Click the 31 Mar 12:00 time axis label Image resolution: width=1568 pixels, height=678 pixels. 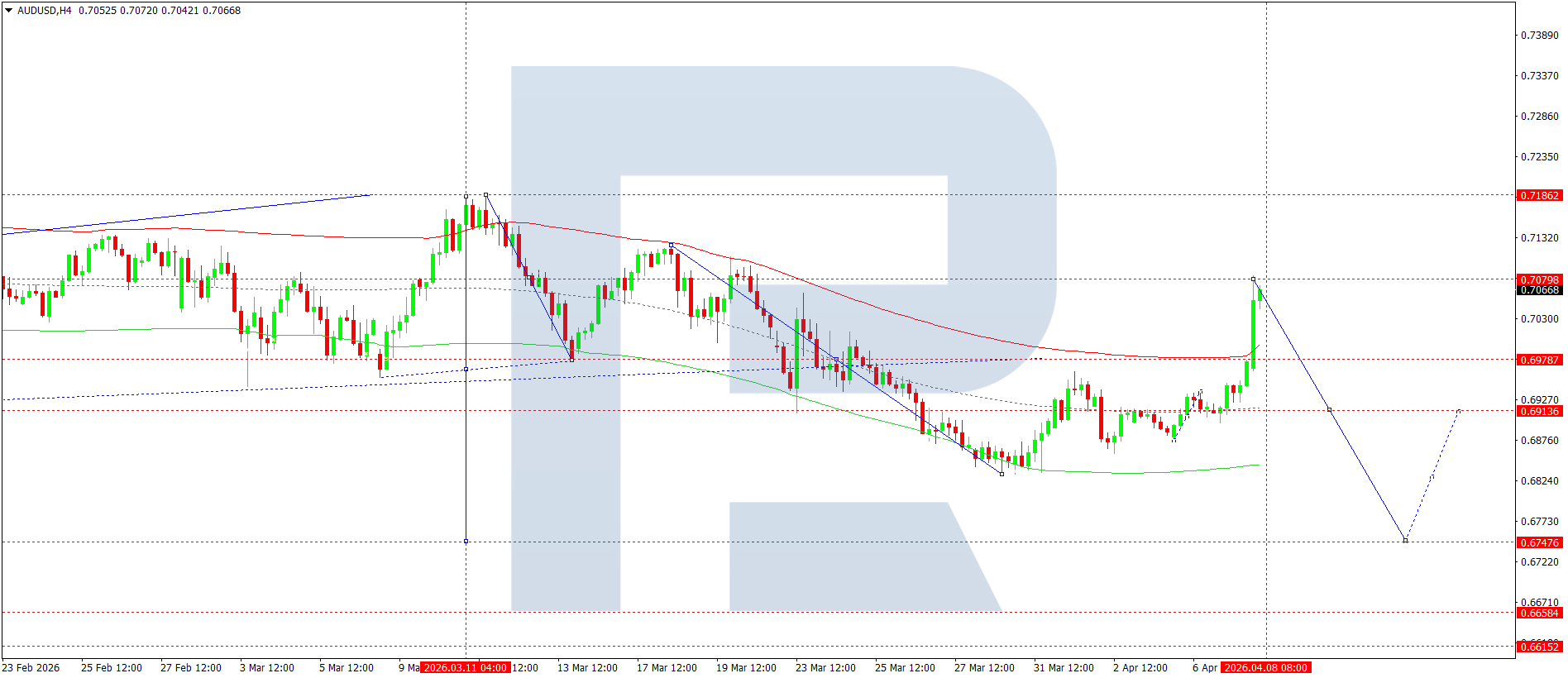click(1063, 668)
